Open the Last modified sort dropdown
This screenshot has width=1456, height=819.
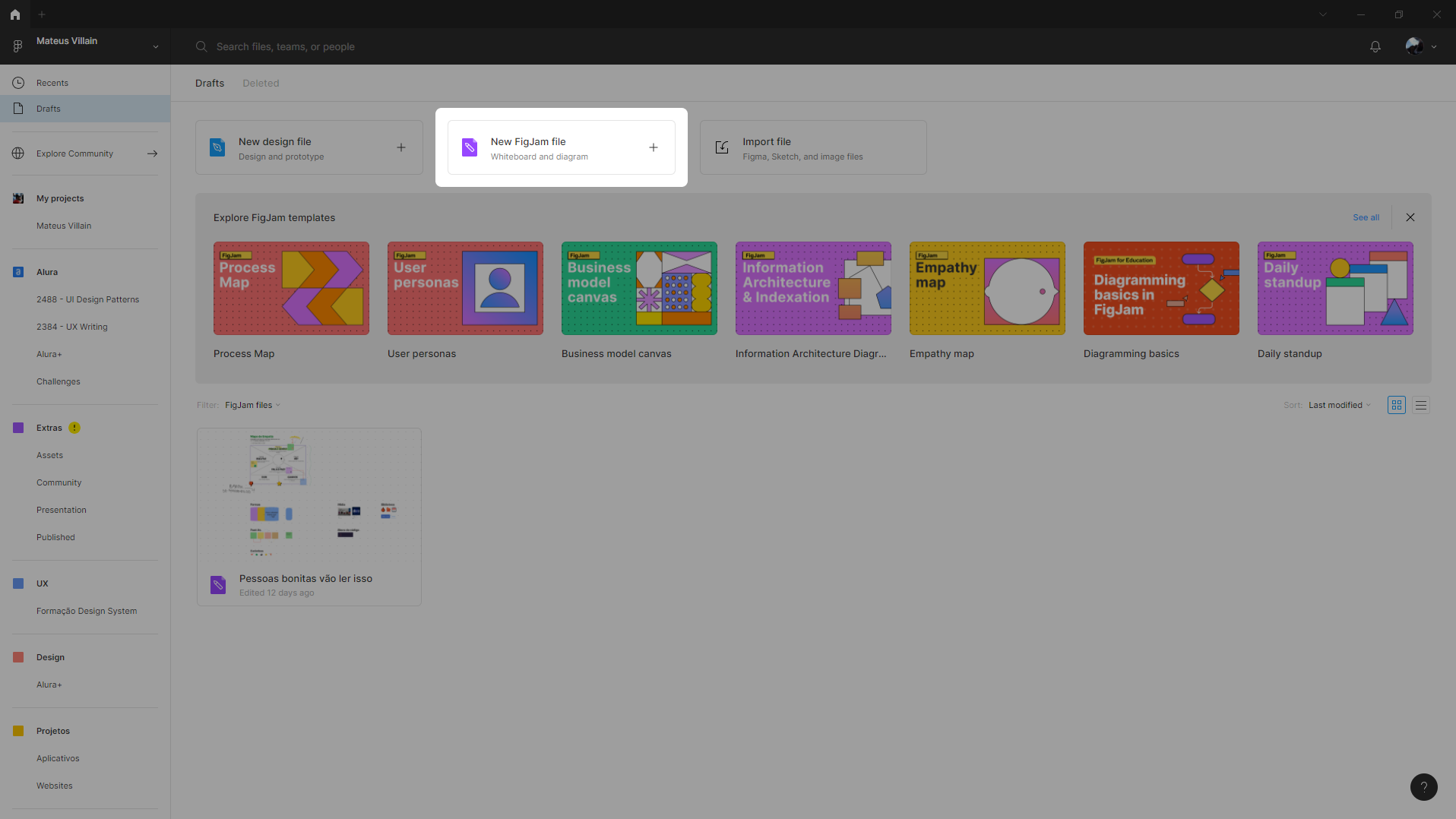(x=1339, y=405)
